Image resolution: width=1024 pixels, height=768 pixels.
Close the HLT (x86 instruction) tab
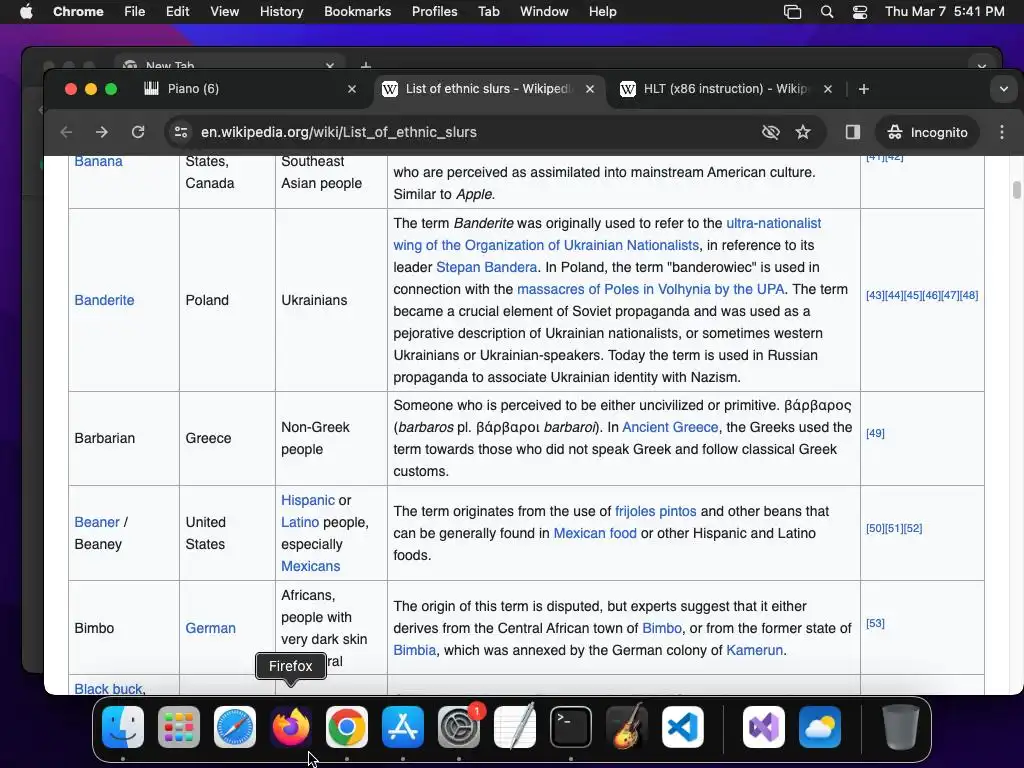(827, 89)
